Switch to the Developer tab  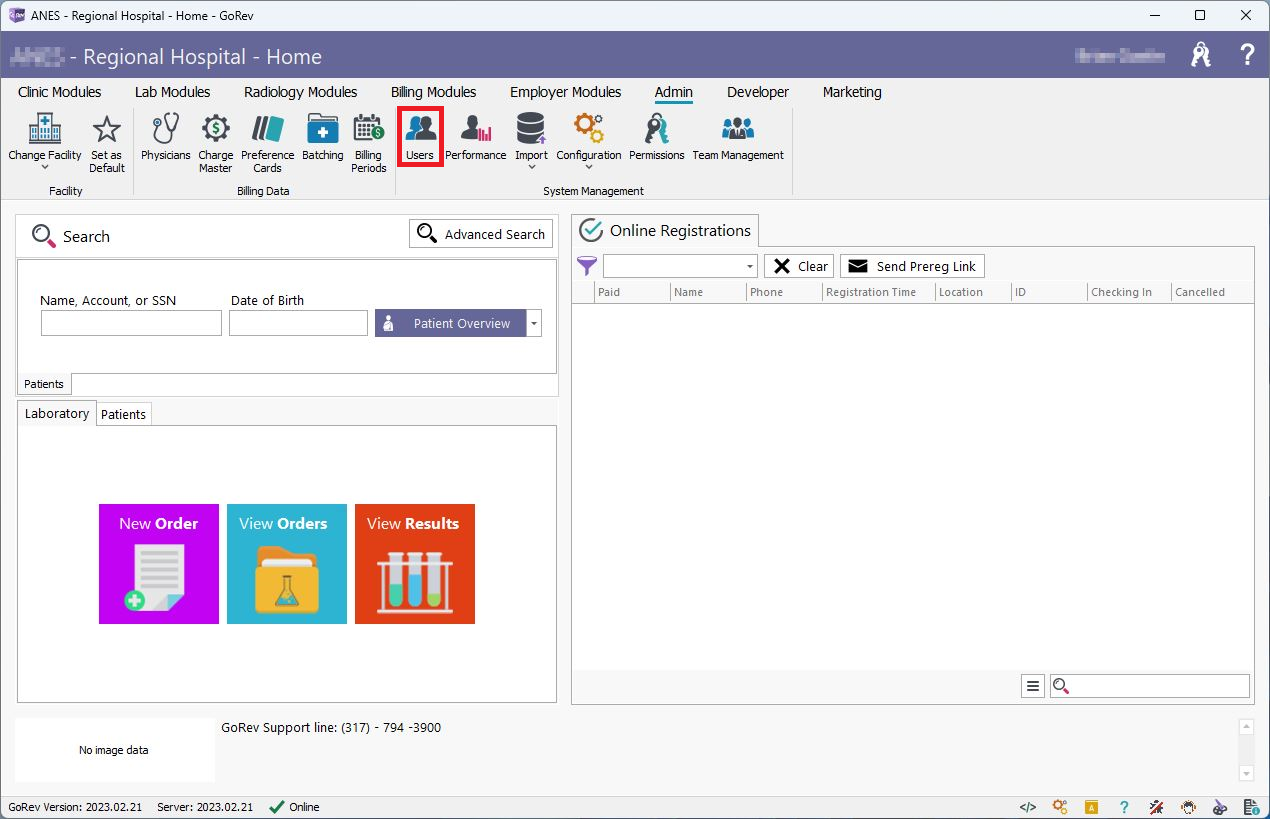(758, 92)
